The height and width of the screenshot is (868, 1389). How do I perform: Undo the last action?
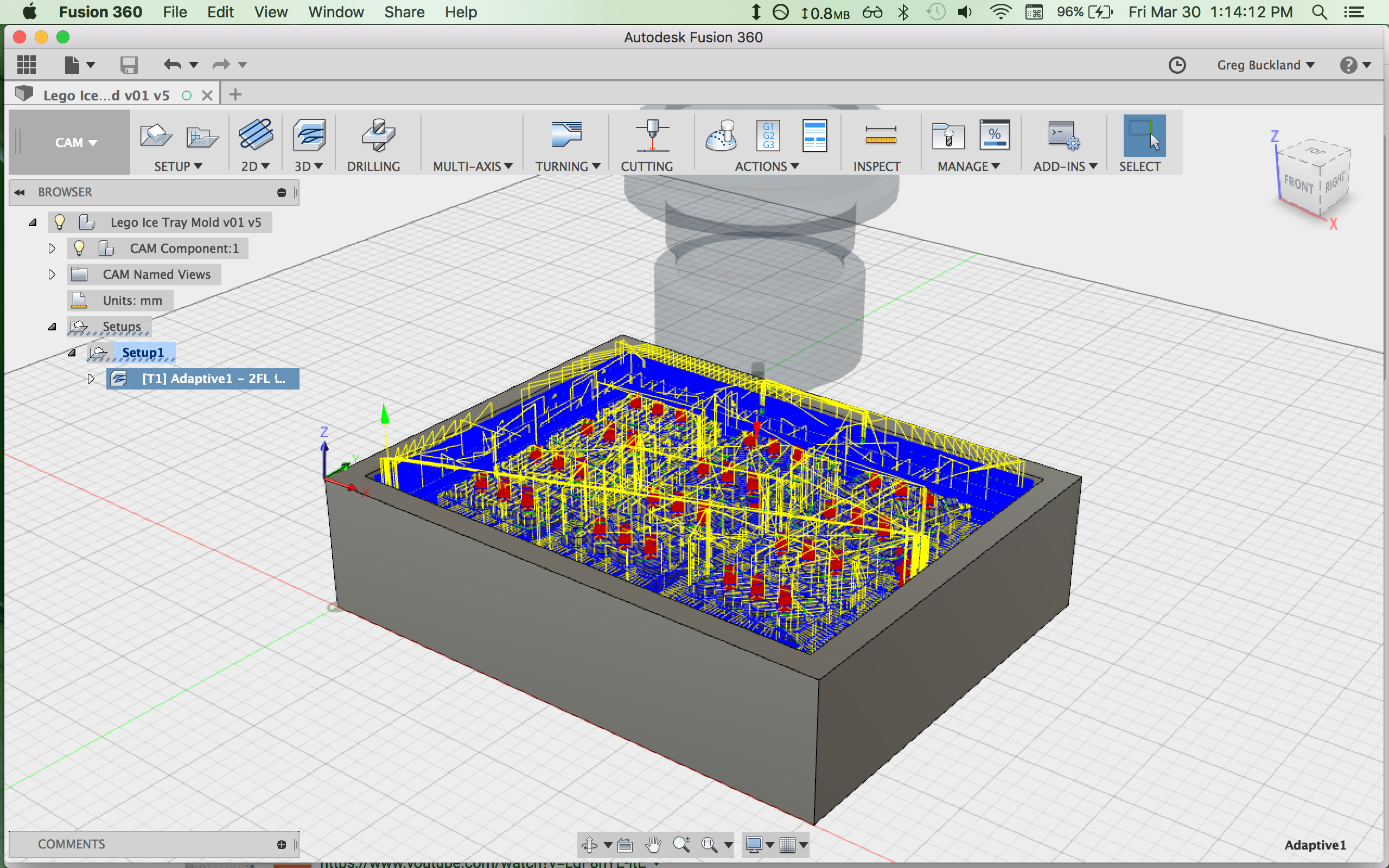(x=172, y=65)
